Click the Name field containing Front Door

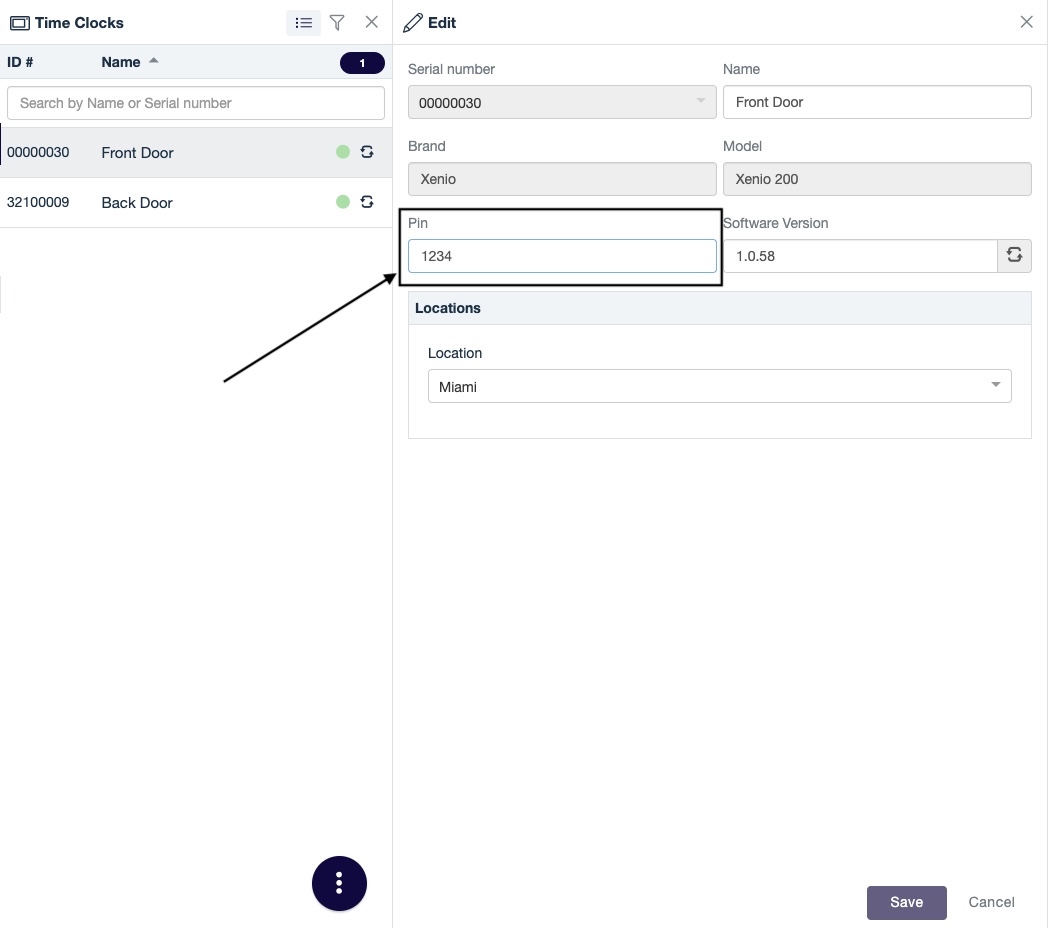[876, 102]
